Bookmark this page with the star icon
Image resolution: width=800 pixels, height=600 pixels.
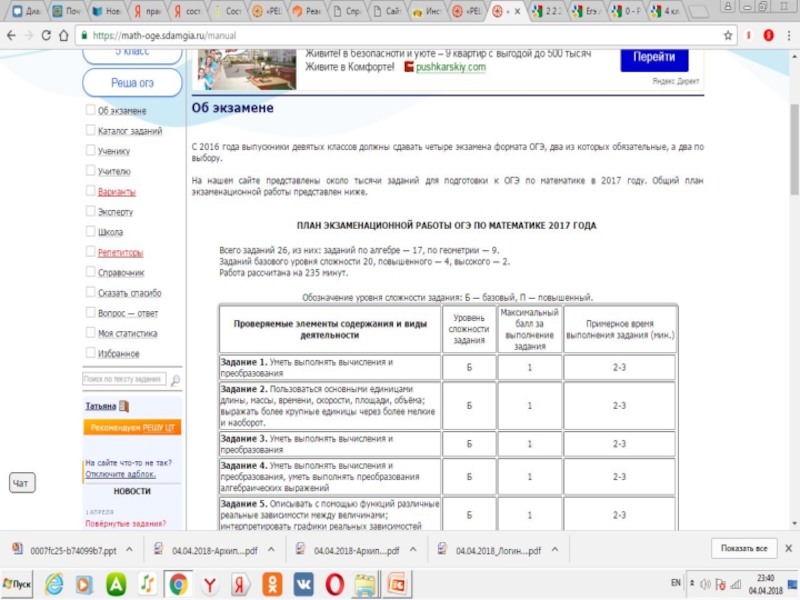click(x=728, y=35)
